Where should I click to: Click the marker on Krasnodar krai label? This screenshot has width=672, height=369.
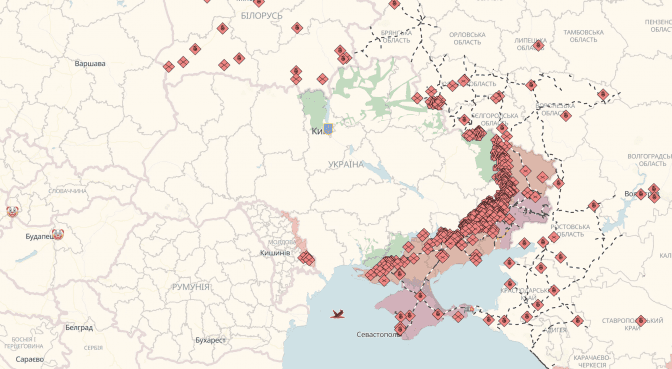(x=554, y=291)
